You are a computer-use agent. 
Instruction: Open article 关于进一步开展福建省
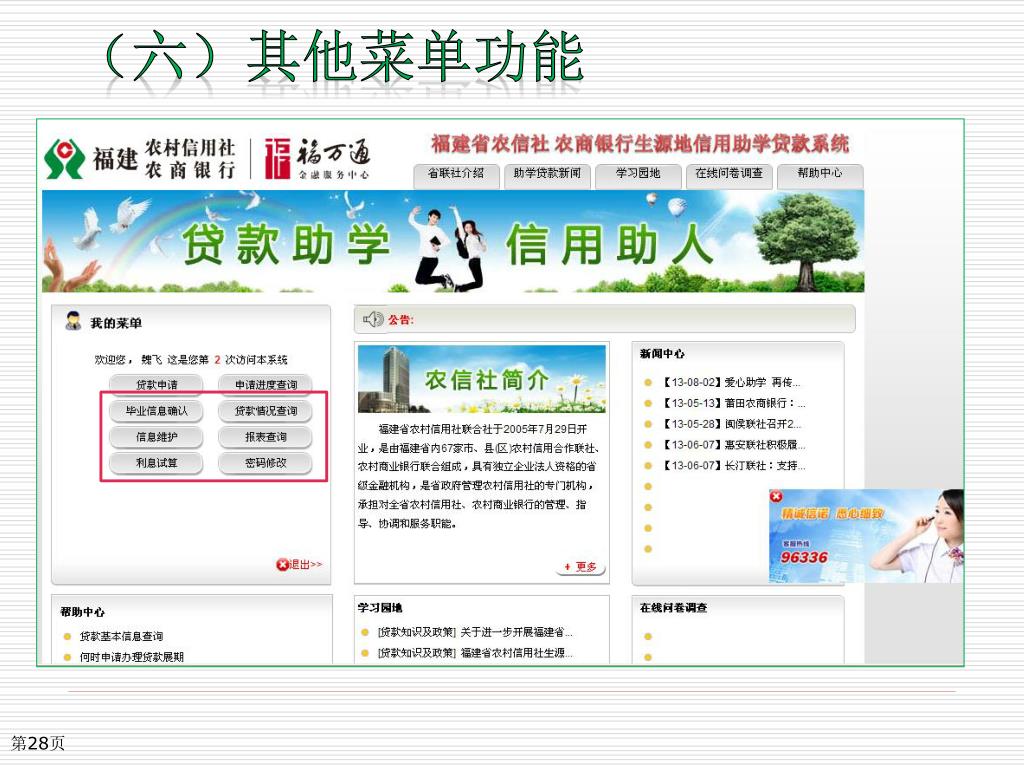click(475, 632)
